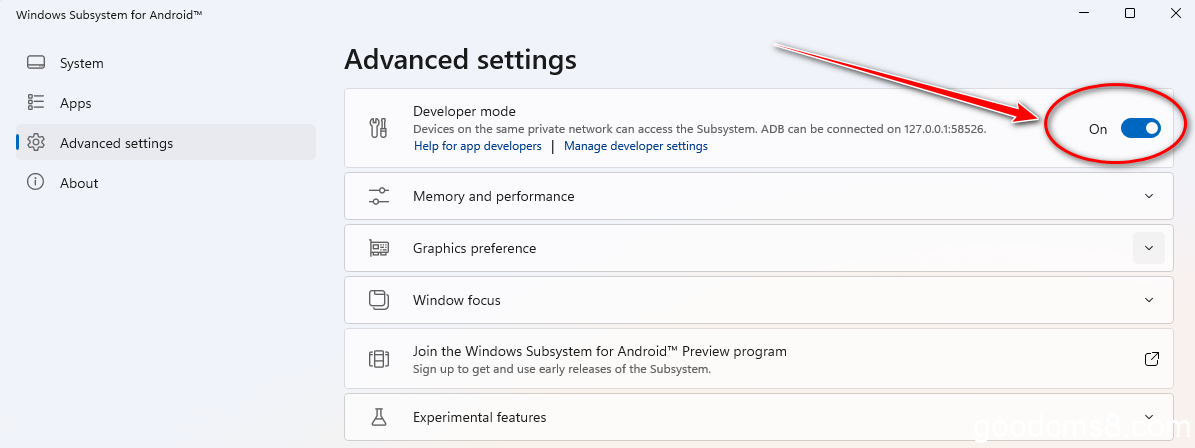This screenshot has height=448, width=1195.
Task: Open Manage developer settings link
Action: [636, 146]
